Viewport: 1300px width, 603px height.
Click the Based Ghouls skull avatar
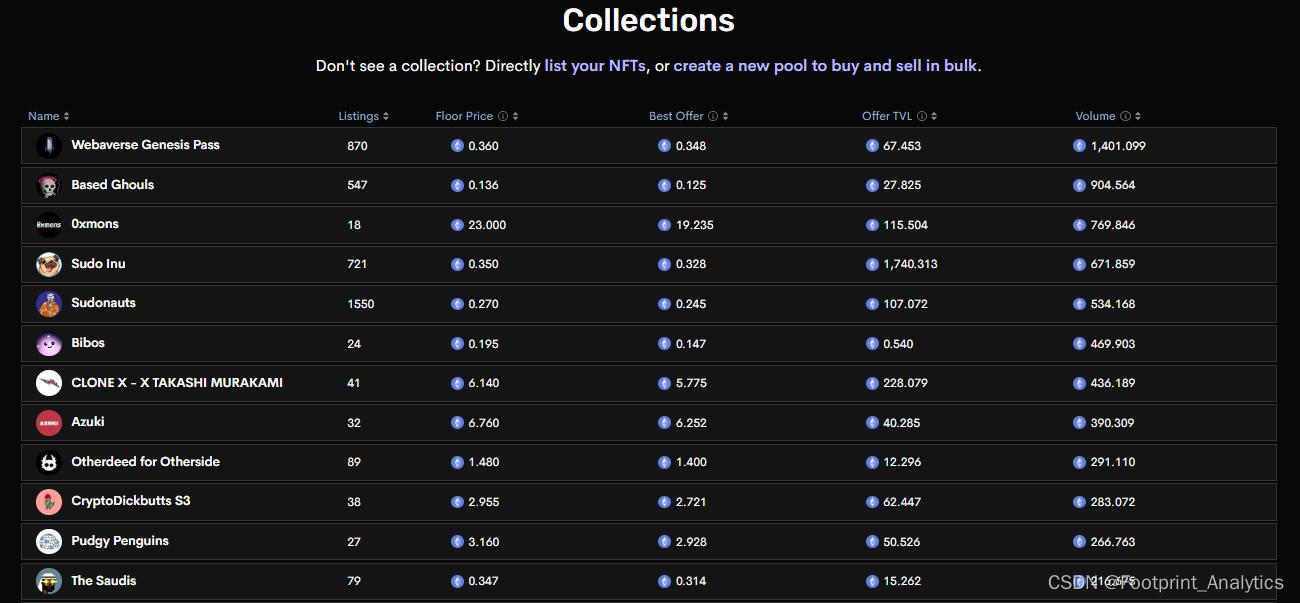click(x=49, y=186)
